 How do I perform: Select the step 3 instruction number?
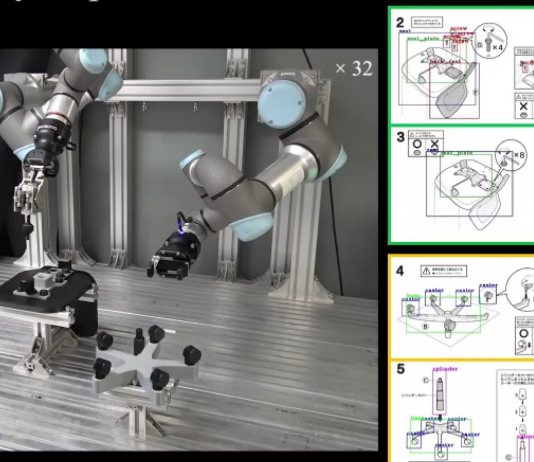[400, 137]
